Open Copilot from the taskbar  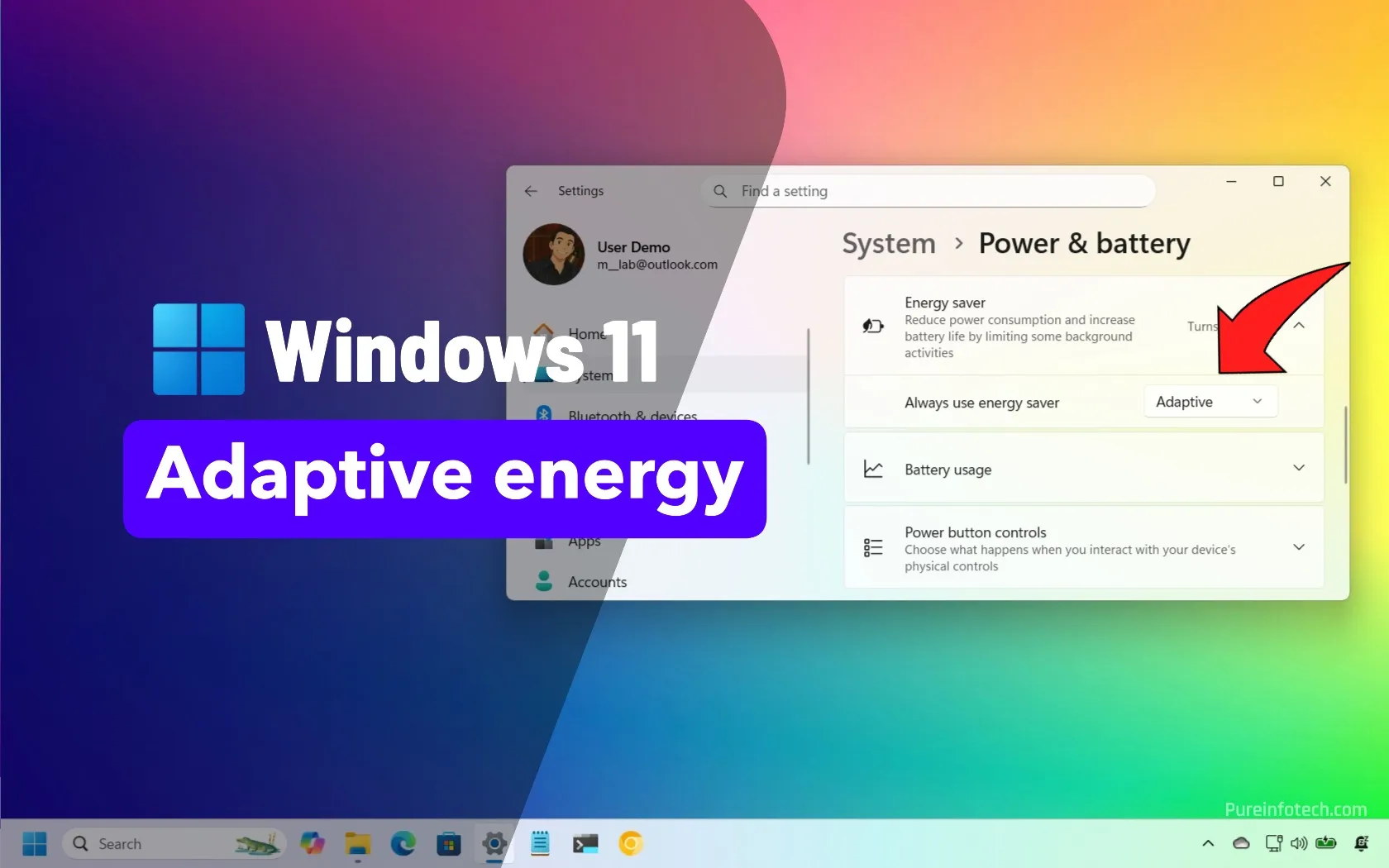click(313, 844)
